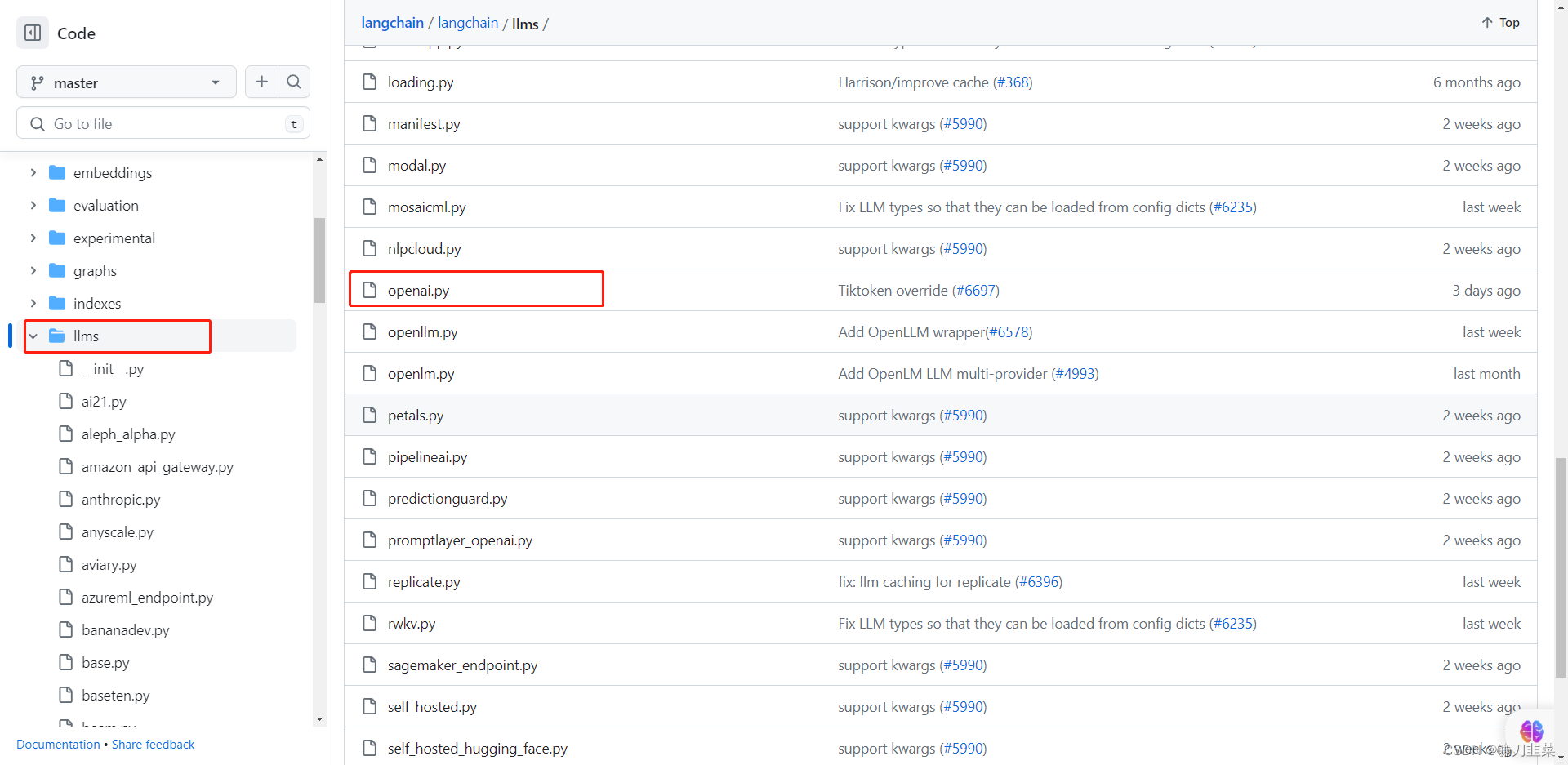Open anthropic.py in sidebar tree

click(121, 499)
